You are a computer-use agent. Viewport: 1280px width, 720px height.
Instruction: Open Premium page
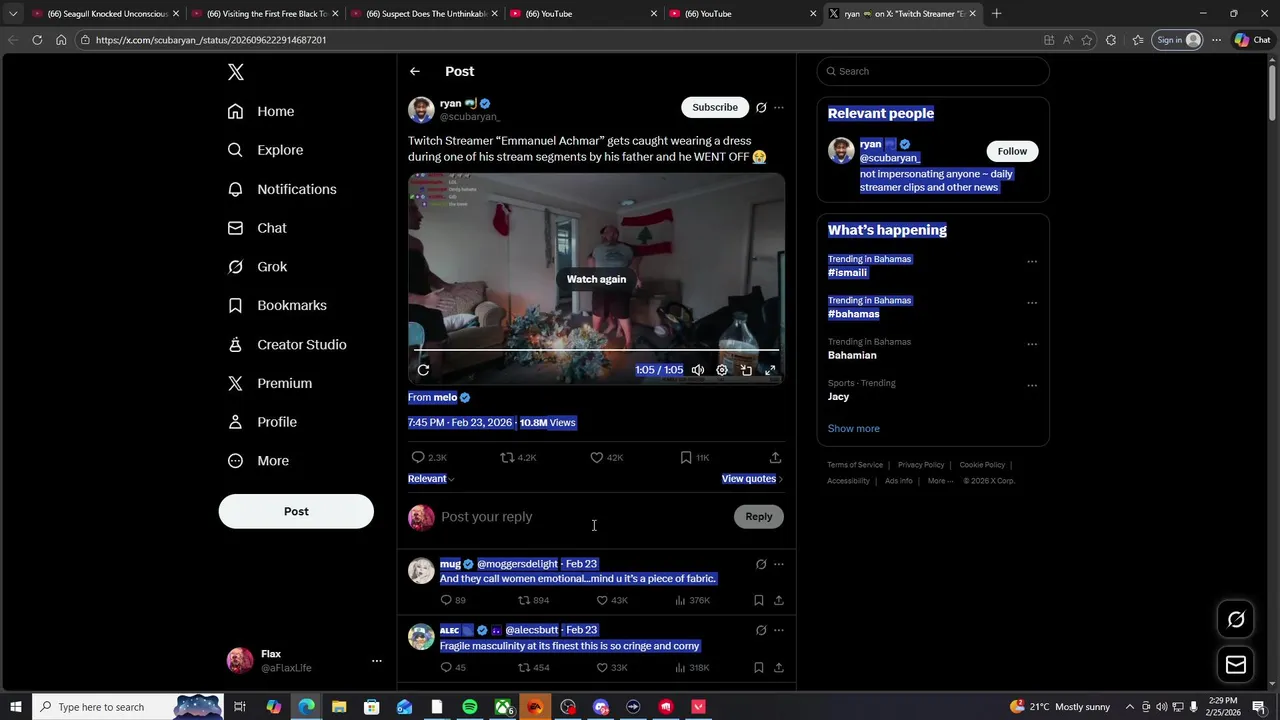pyautogui.click(x=270, y=383)
